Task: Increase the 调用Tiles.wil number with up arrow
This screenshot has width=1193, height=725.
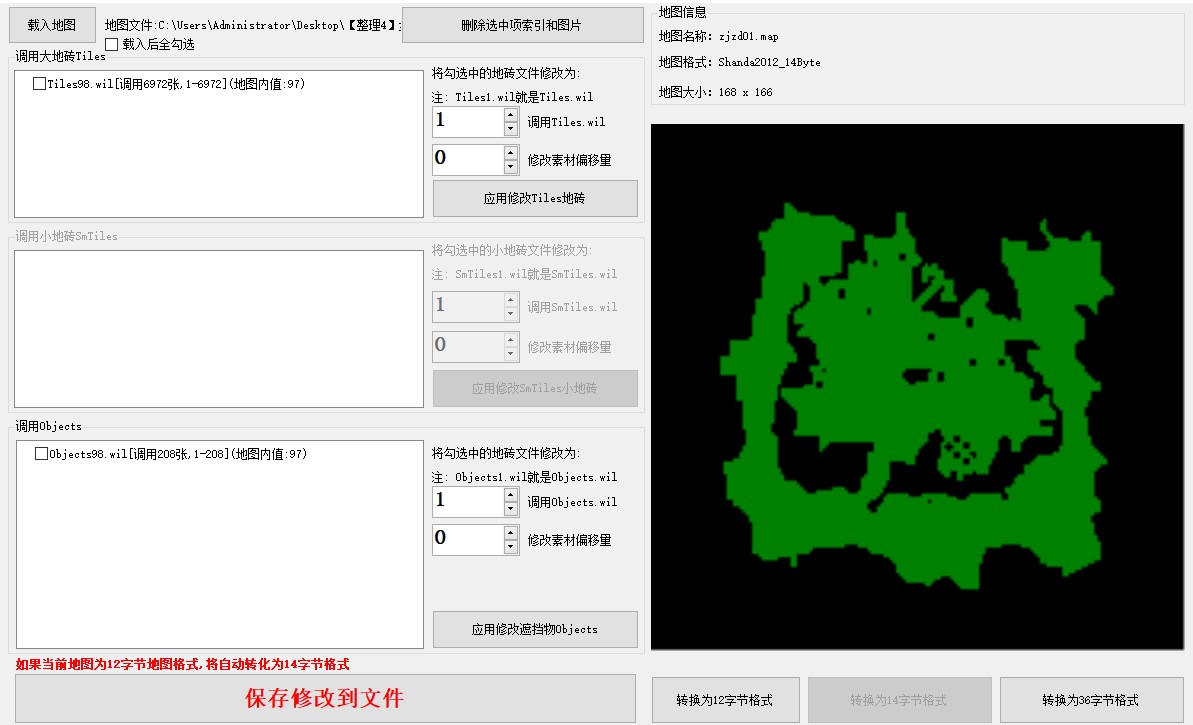Action: click(511, 115)
